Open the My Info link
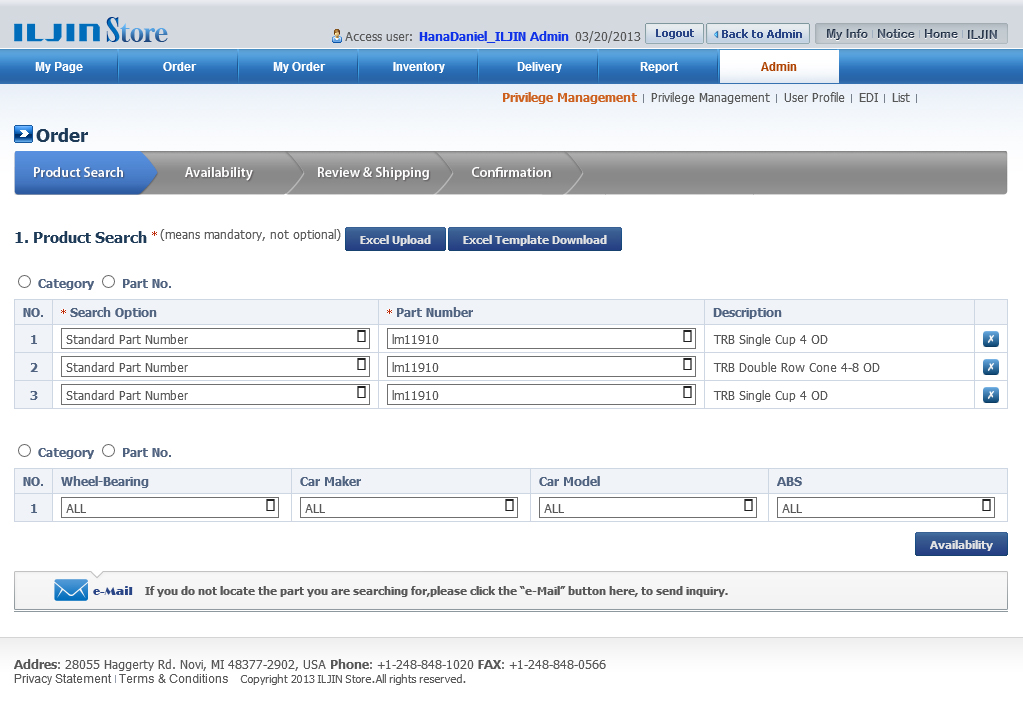This screenshot has width=1023, height=701. (846, 33)
